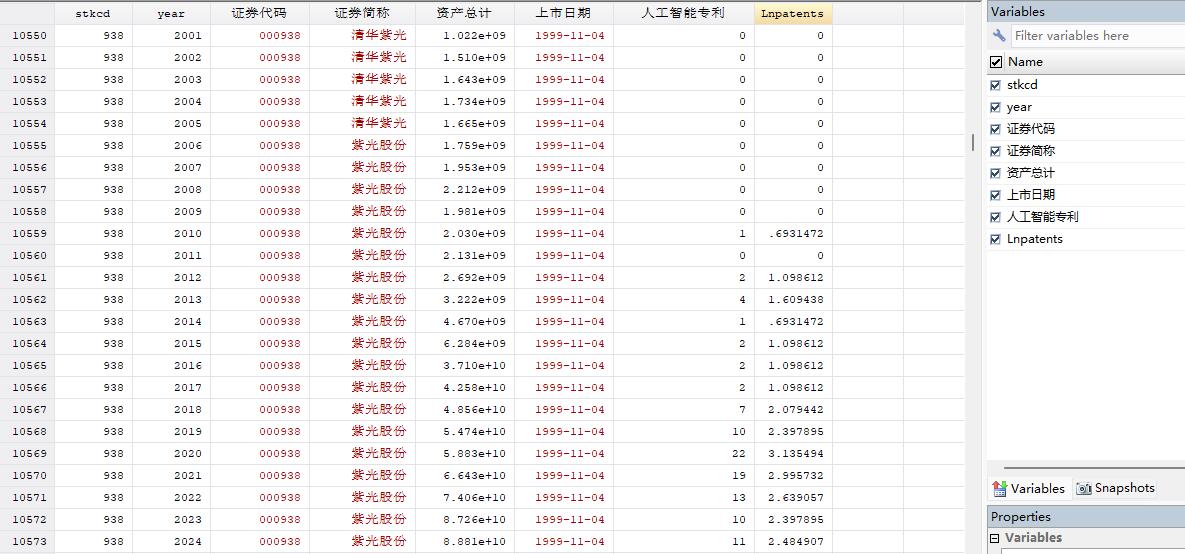The height and width of the screenshot is (554, 1185).
Task: Select row number 10550
Action: tap(27, 36)
